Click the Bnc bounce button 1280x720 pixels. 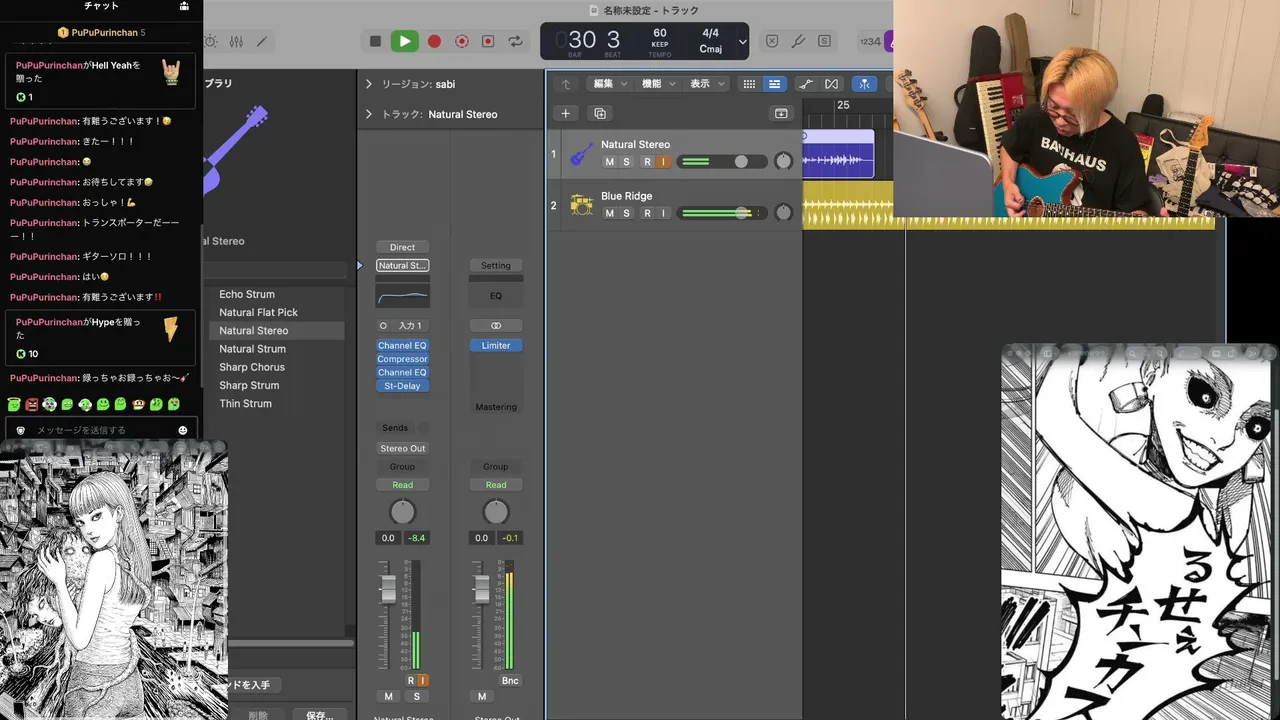pyautogui.click(x=510, y=680)
